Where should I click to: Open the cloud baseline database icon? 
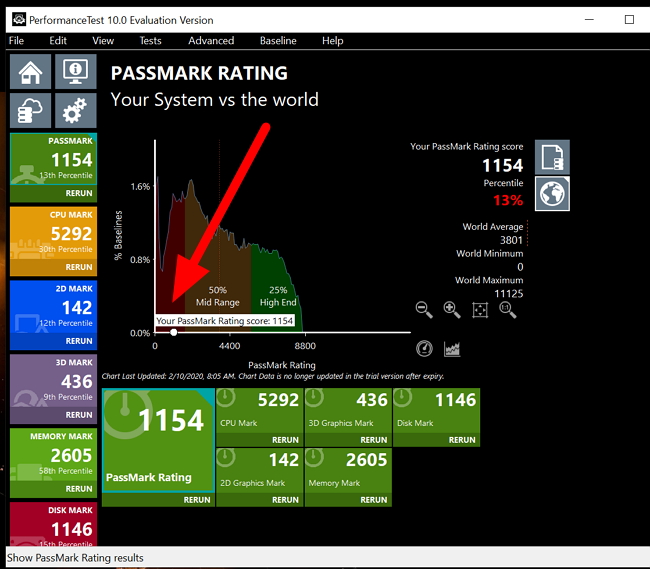coord(30,110)
